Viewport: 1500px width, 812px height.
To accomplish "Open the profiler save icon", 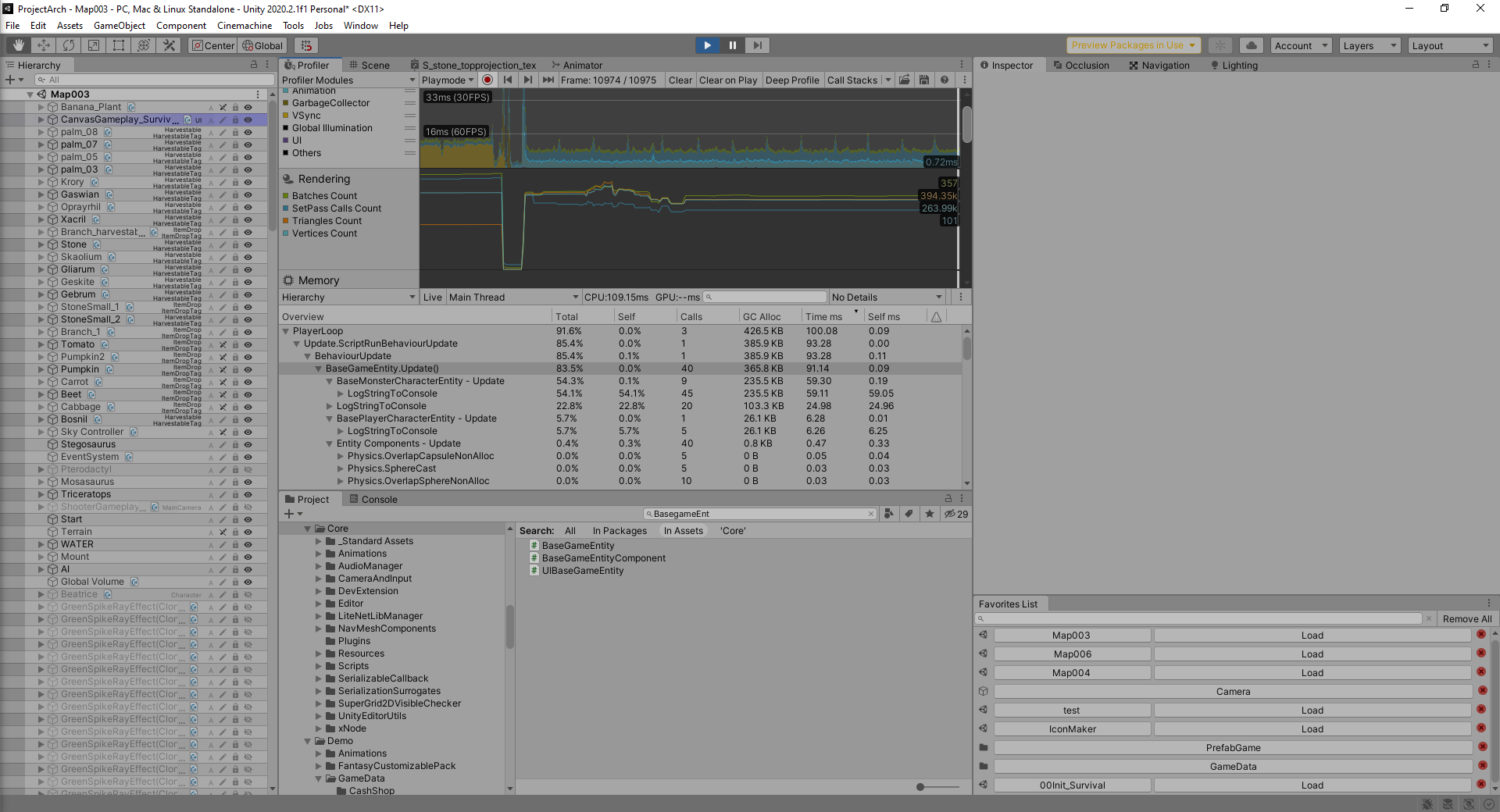I will coord(925,80).
